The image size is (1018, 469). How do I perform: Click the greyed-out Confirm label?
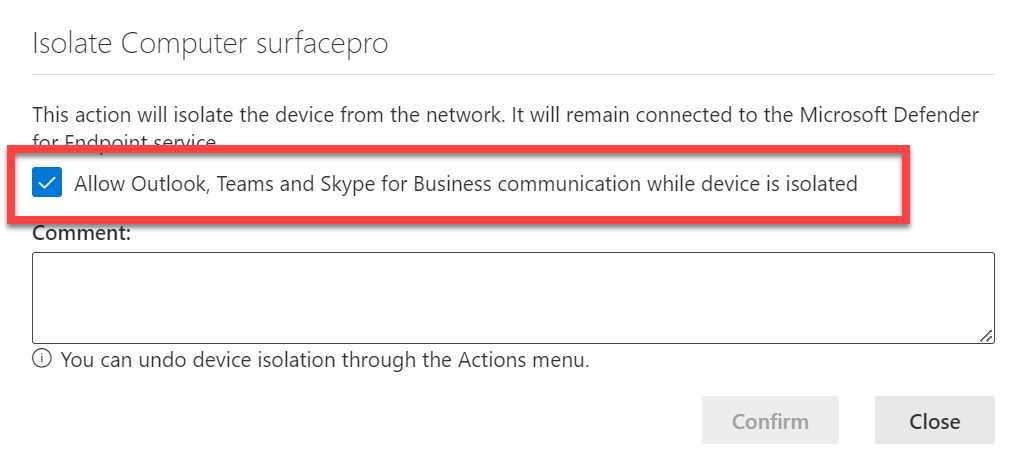click(770, 421)
